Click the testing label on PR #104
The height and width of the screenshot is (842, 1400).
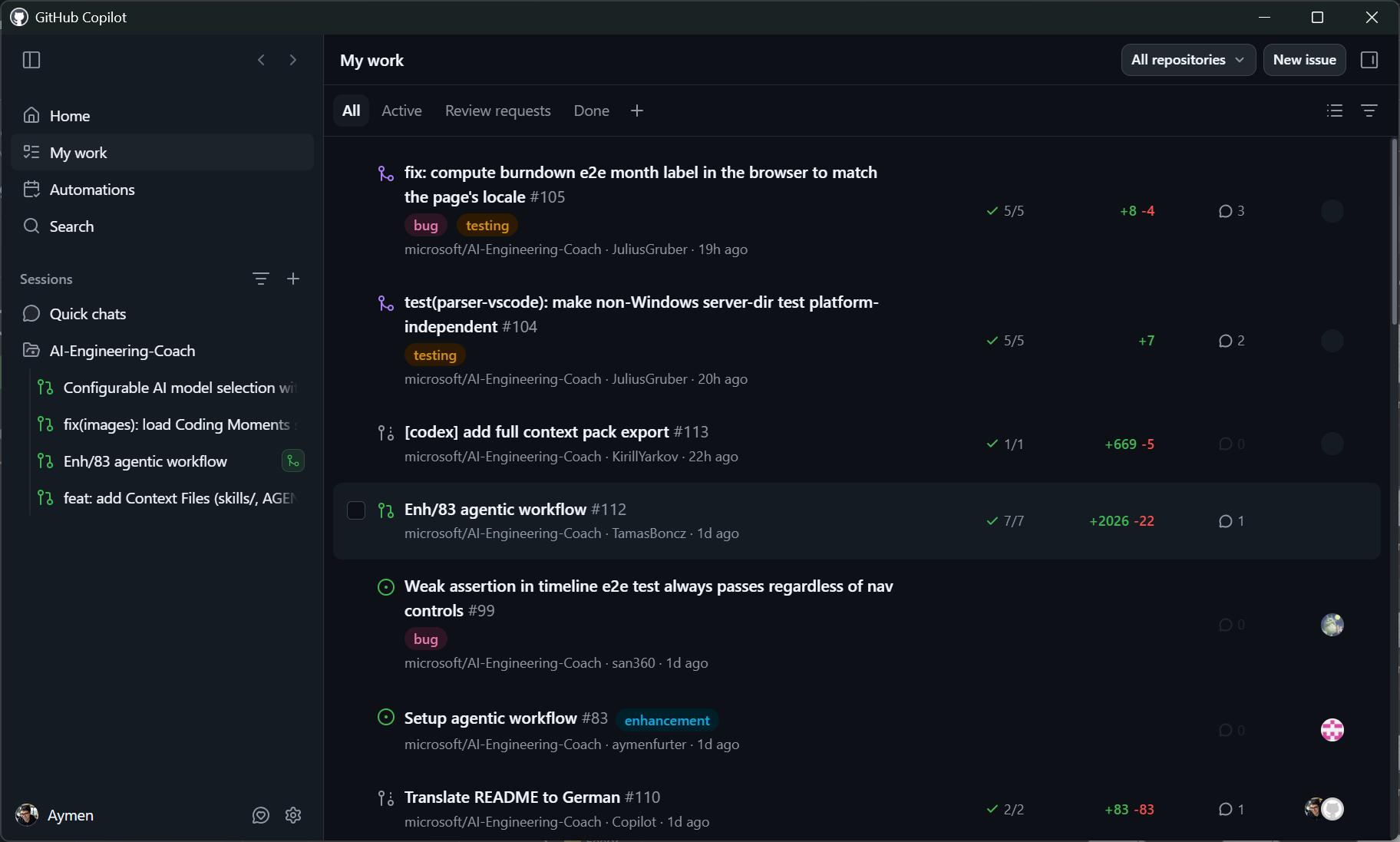click(x=435, y=355)
